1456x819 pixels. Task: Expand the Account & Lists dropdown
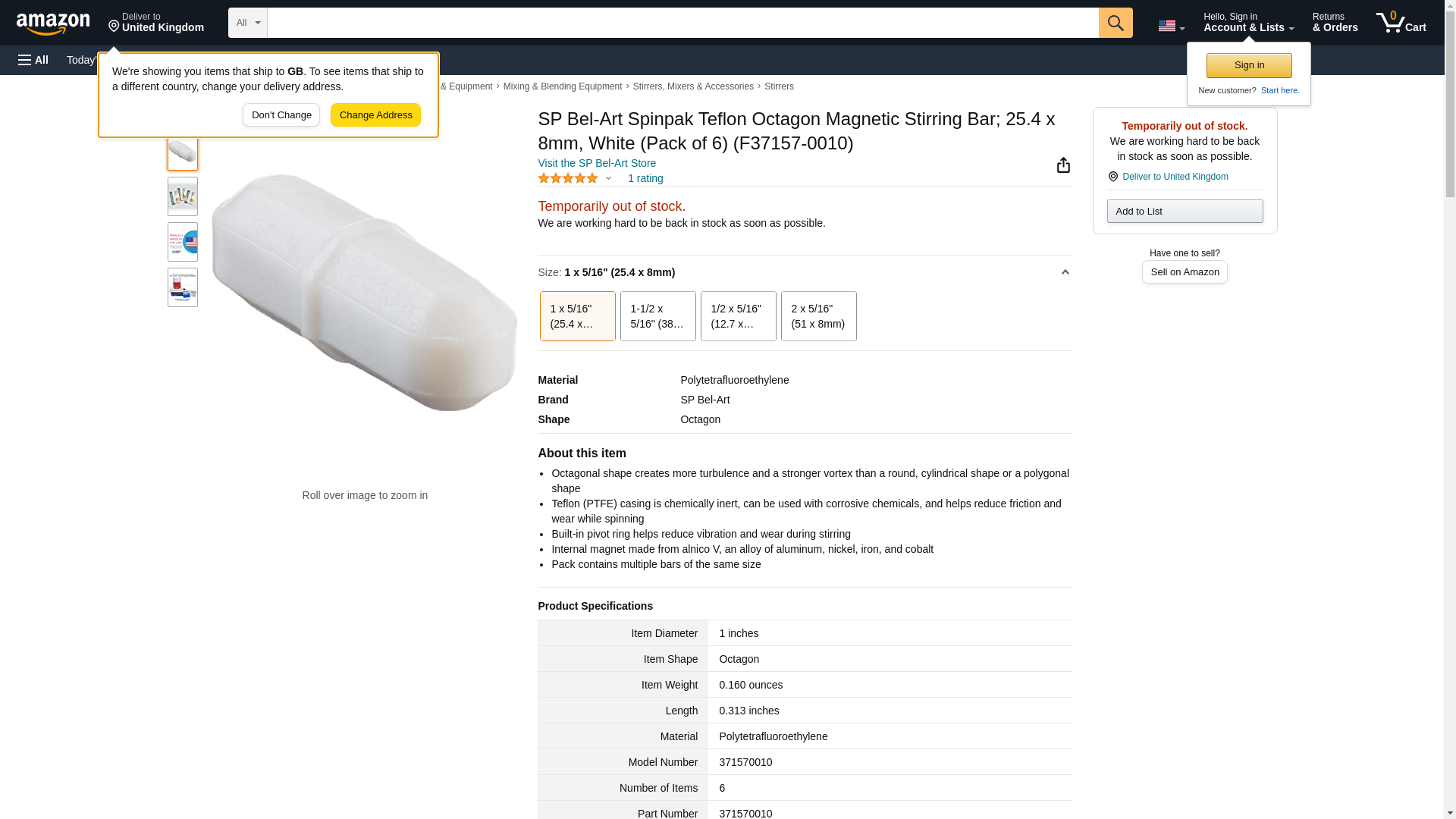point(1248,23)
